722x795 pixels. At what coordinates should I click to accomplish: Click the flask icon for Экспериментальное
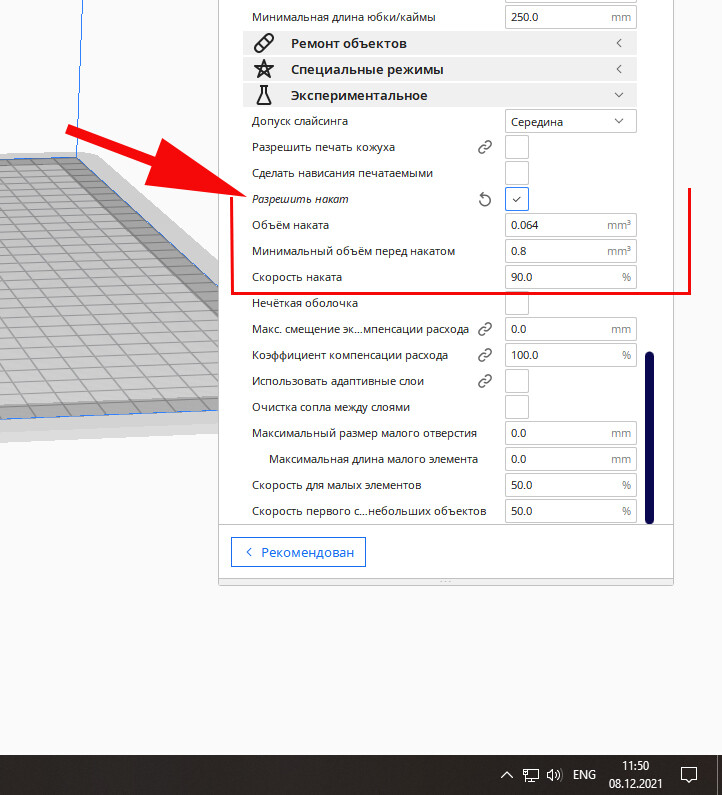coord(264,95)
